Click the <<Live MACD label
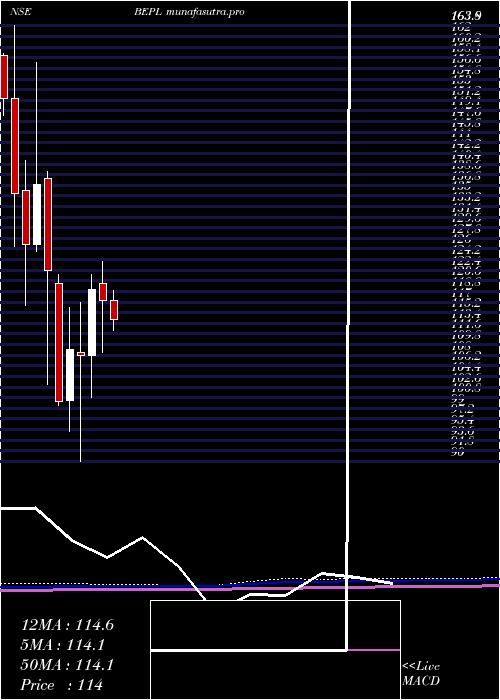This screenshot has height=700, width=500. [x=421, y=674]
